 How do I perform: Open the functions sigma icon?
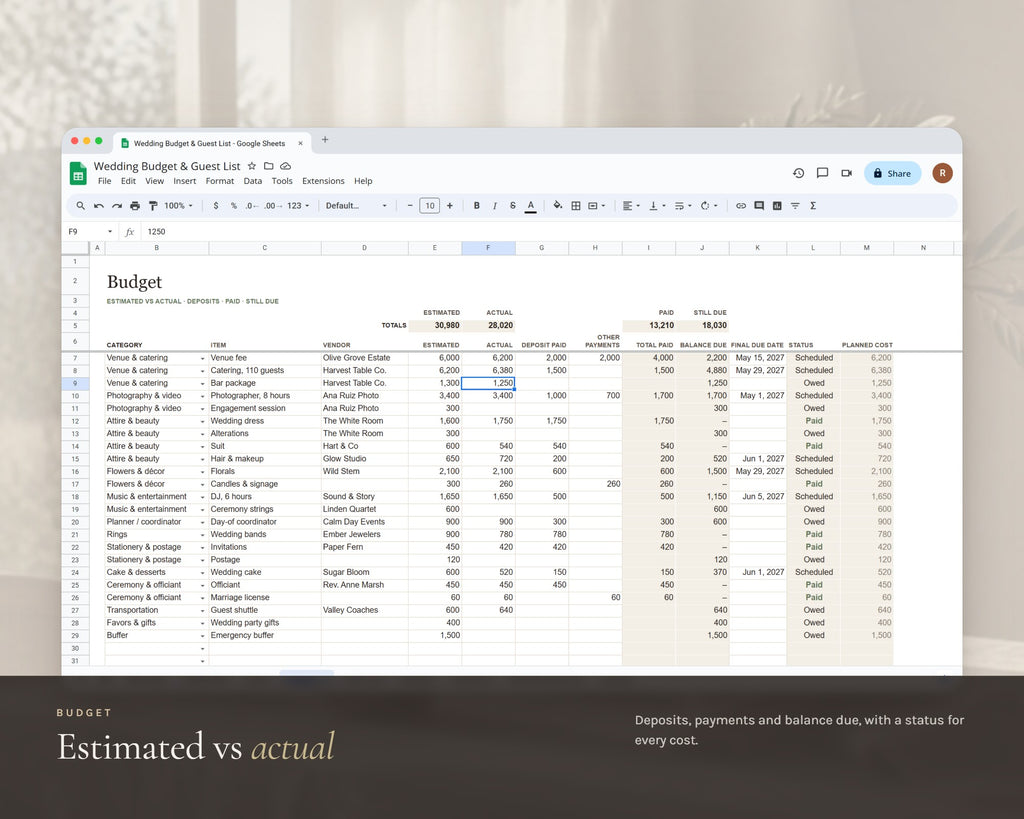(x=813, y=206)
